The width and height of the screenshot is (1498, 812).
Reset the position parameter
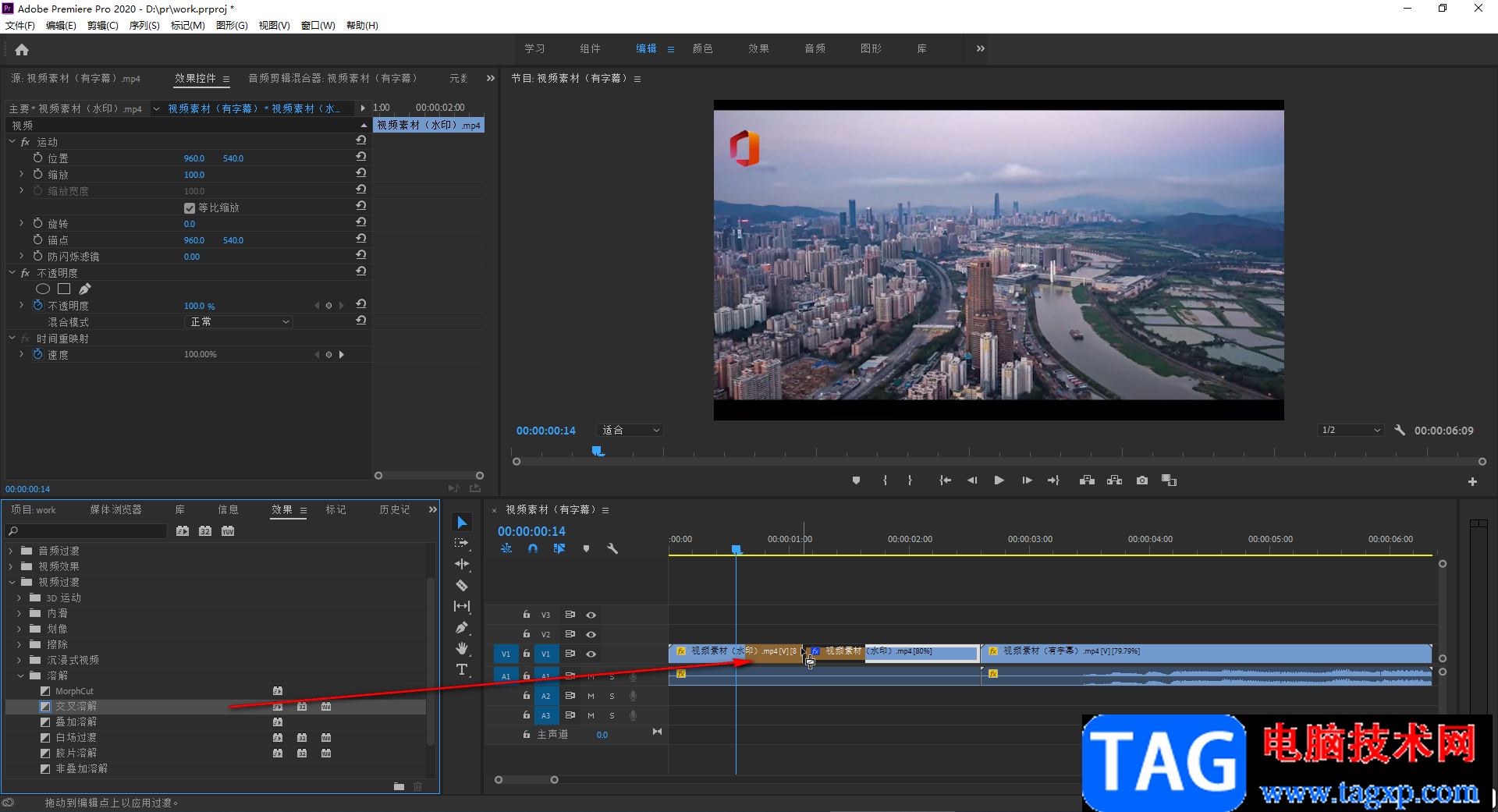click(x=361, y=157)
